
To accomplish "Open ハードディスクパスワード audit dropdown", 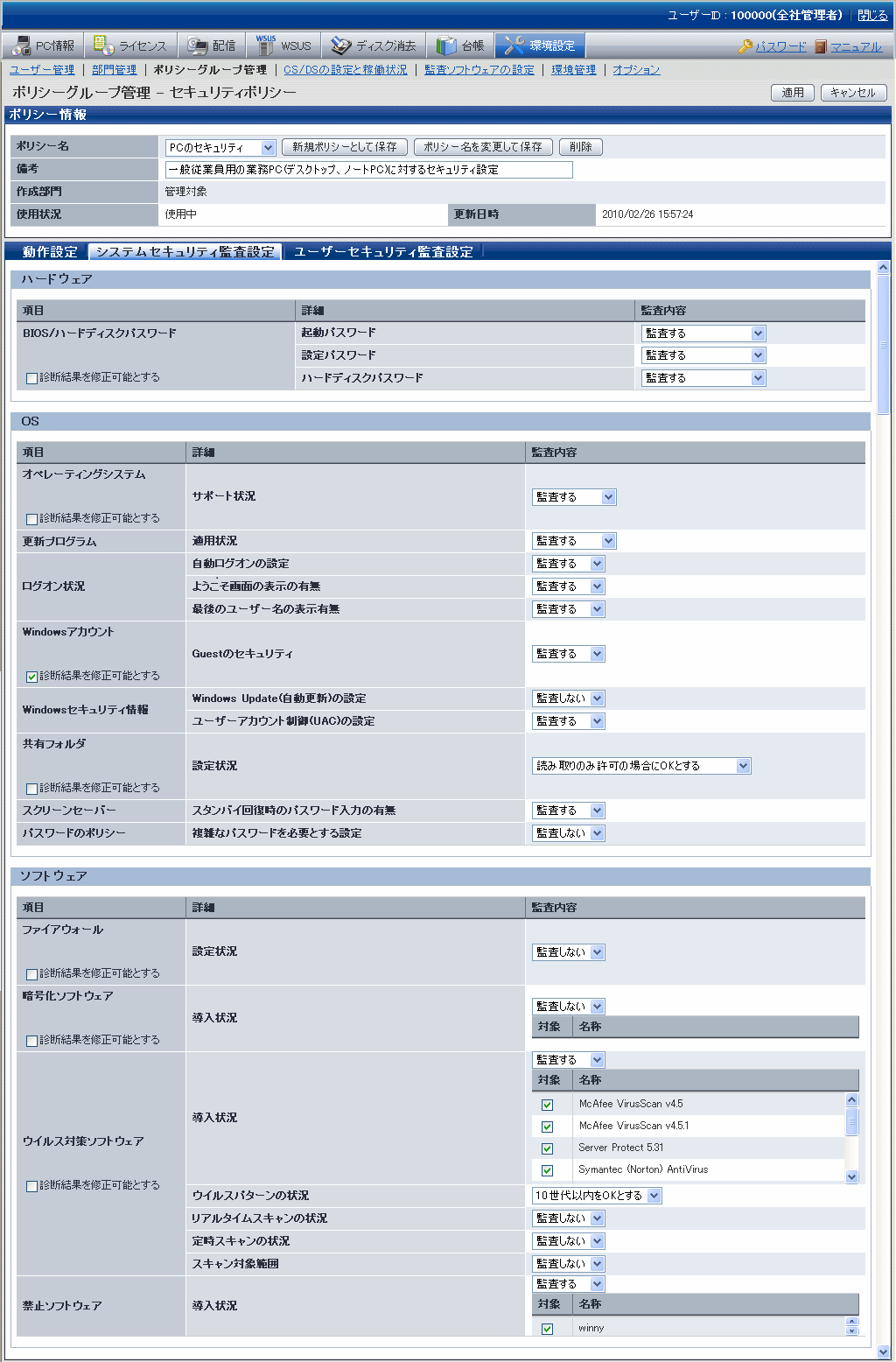I will tap(703, 378).
